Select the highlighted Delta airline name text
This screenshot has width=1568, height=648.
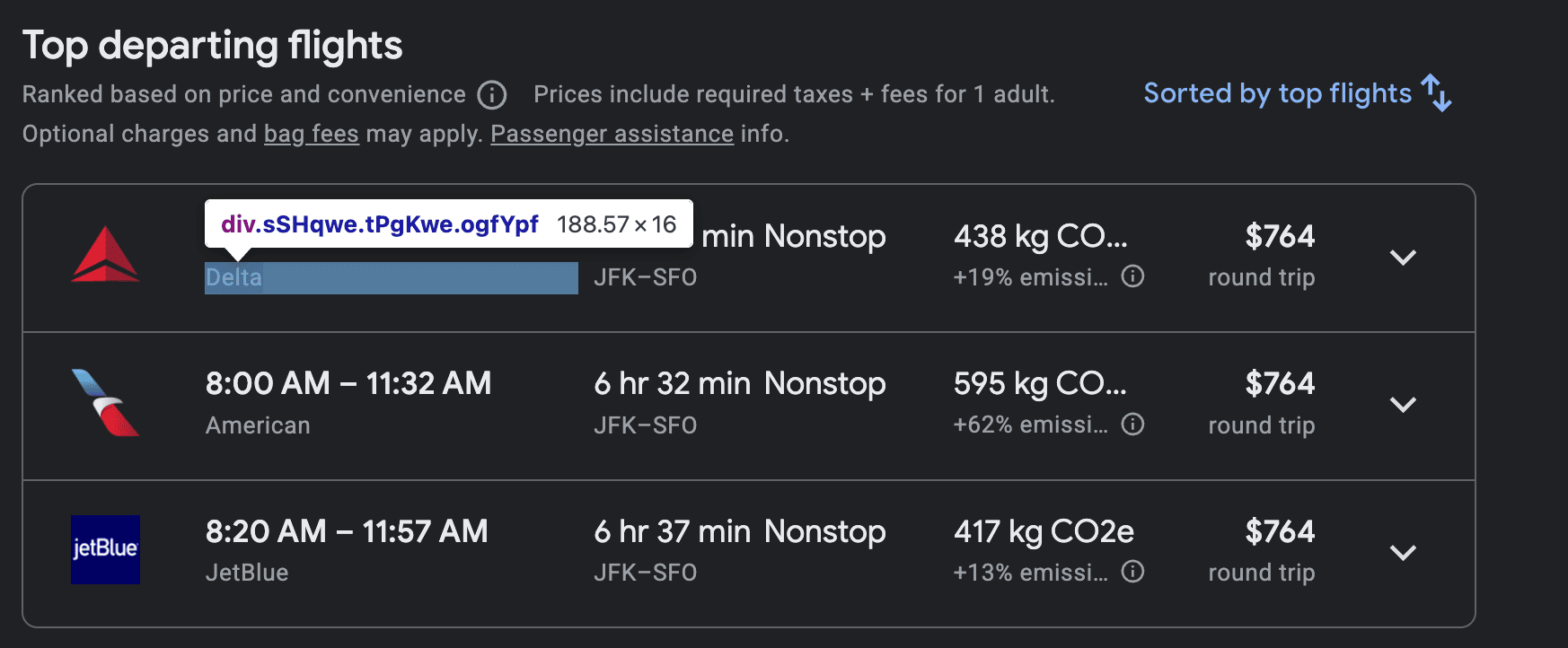(x=232, y=278)
